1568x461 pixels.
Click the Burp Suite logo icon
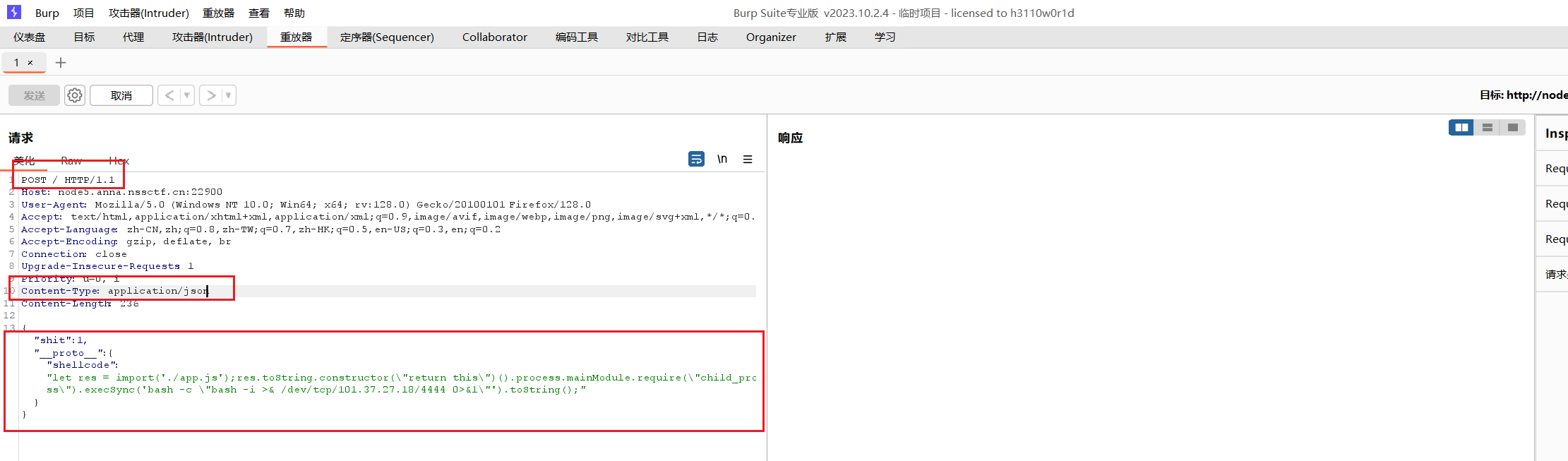click(14, 12)
